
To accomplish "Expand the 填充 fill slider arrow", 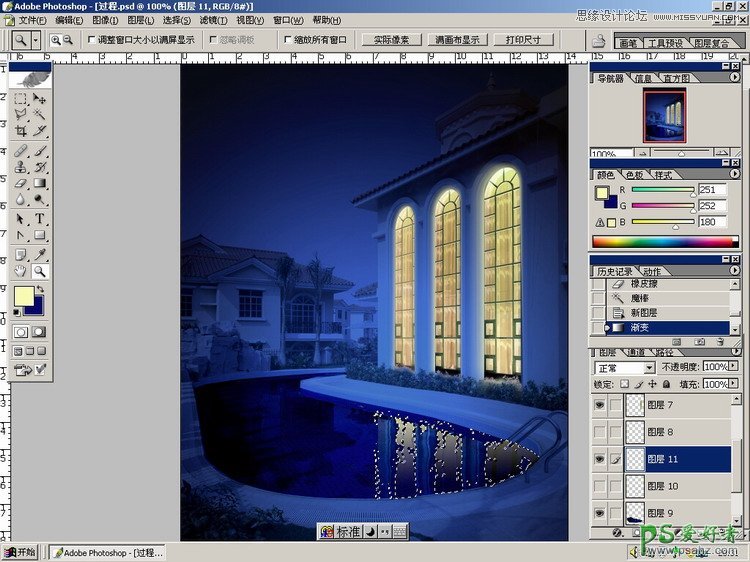I will (735, 384).
